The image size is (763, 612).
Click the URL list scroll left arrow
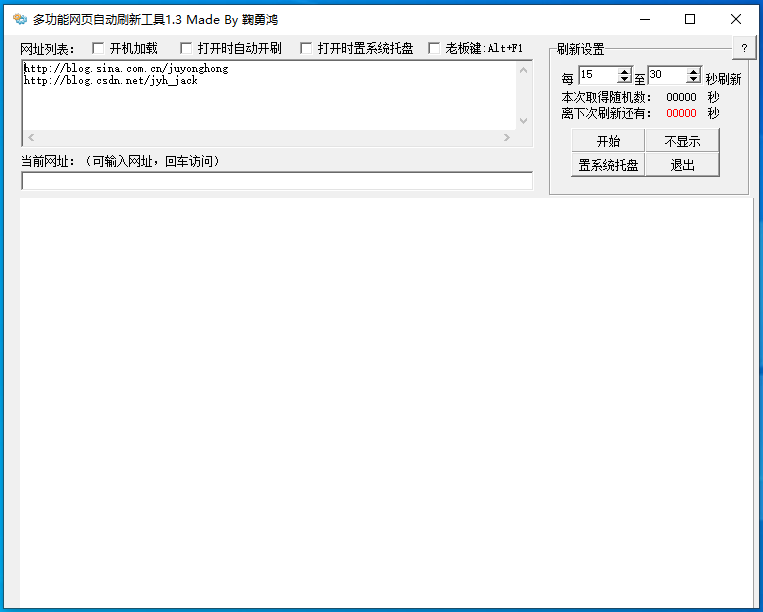tap(31, 137)
